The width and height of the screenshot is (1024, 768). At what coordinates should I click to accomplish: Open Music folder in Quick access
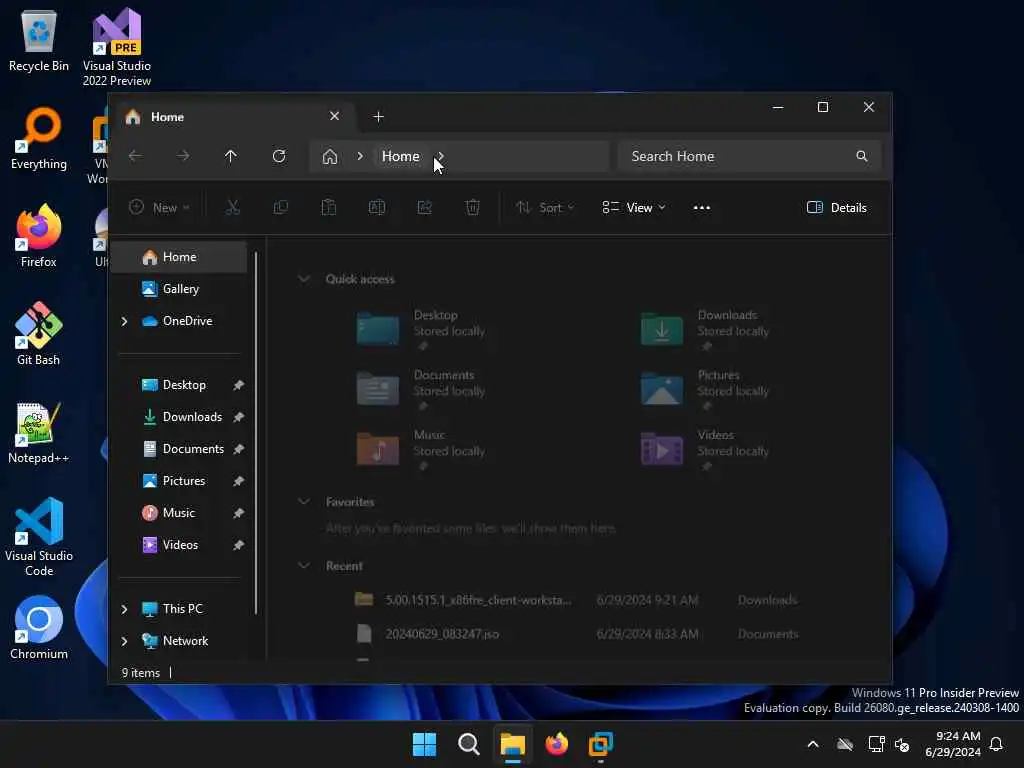(x=422, y=449)
